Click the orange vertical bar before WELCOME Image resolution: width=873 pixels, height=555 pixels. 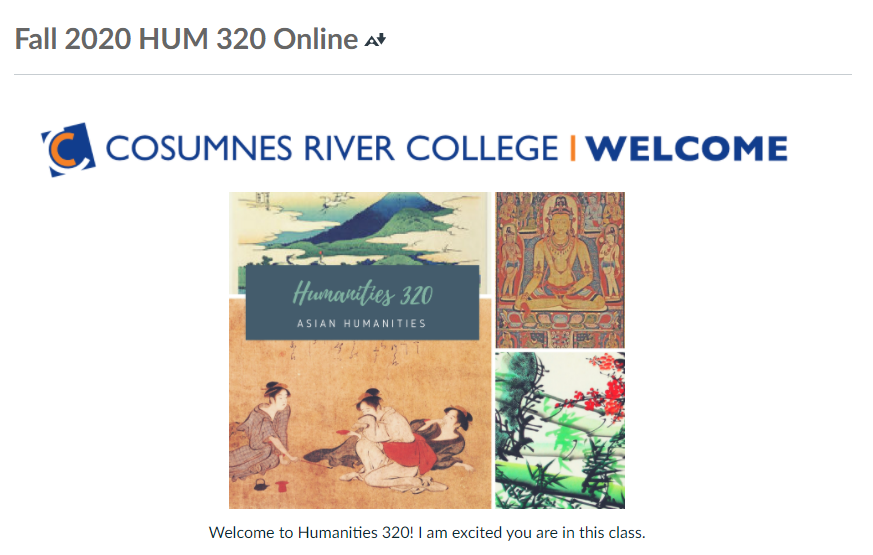click(x=572, y=148)
